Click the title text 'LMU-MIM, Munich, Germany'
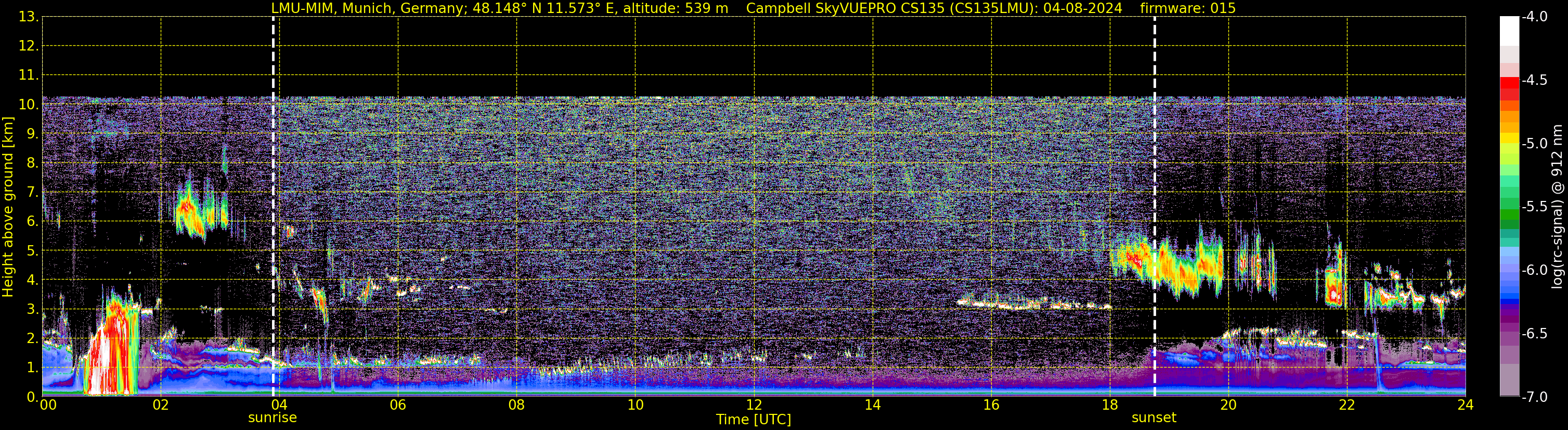 (x=369, y=8)
